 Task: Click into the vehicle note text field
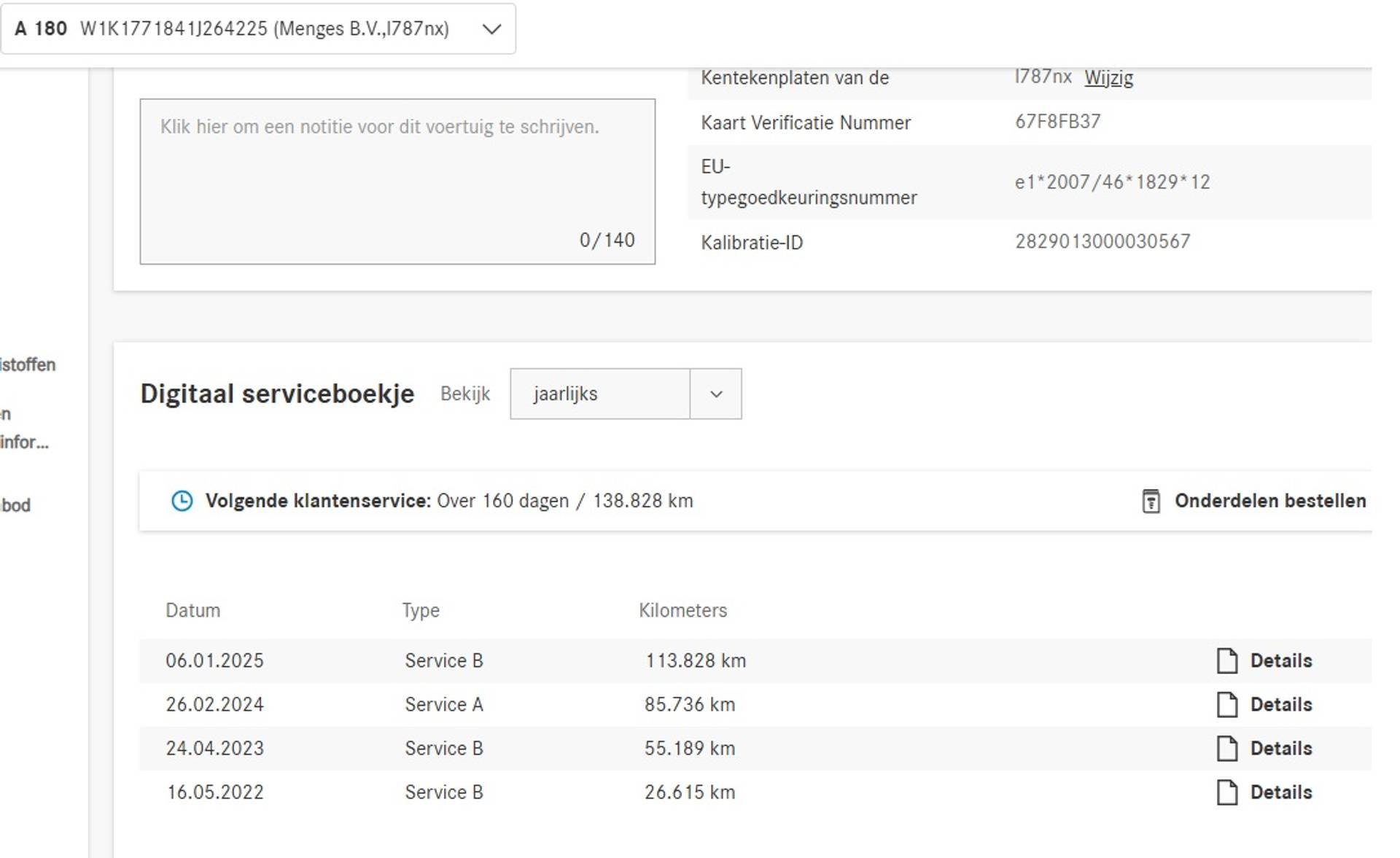click(397, 181)
